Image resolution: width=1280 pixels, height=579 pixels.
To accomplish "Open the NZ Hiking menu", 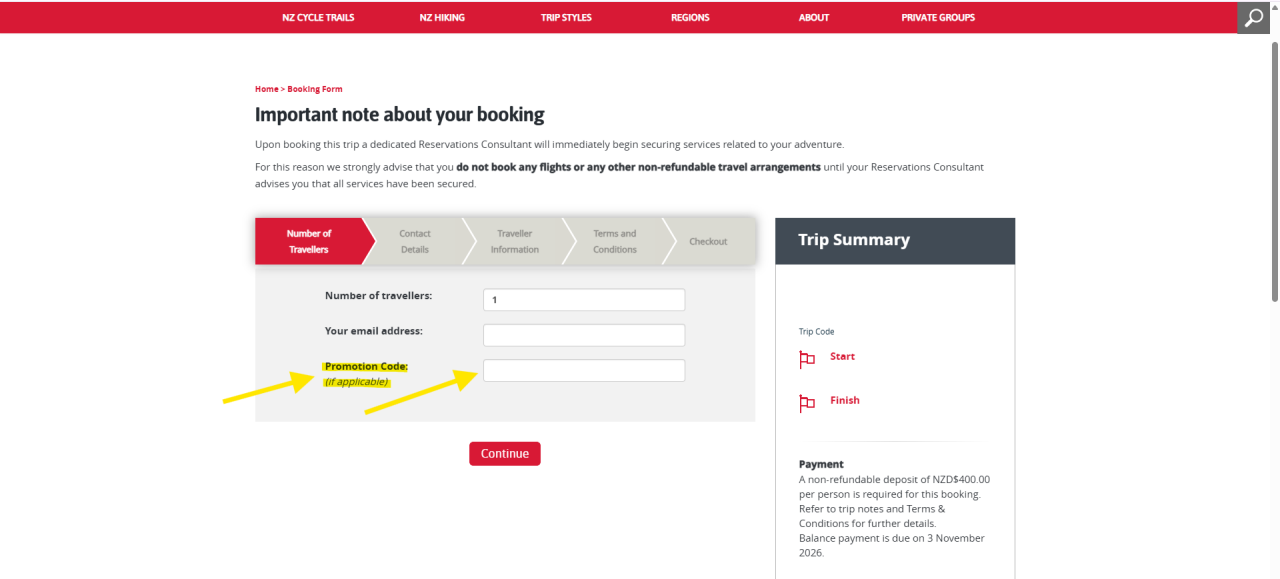I will click(442, 17).
